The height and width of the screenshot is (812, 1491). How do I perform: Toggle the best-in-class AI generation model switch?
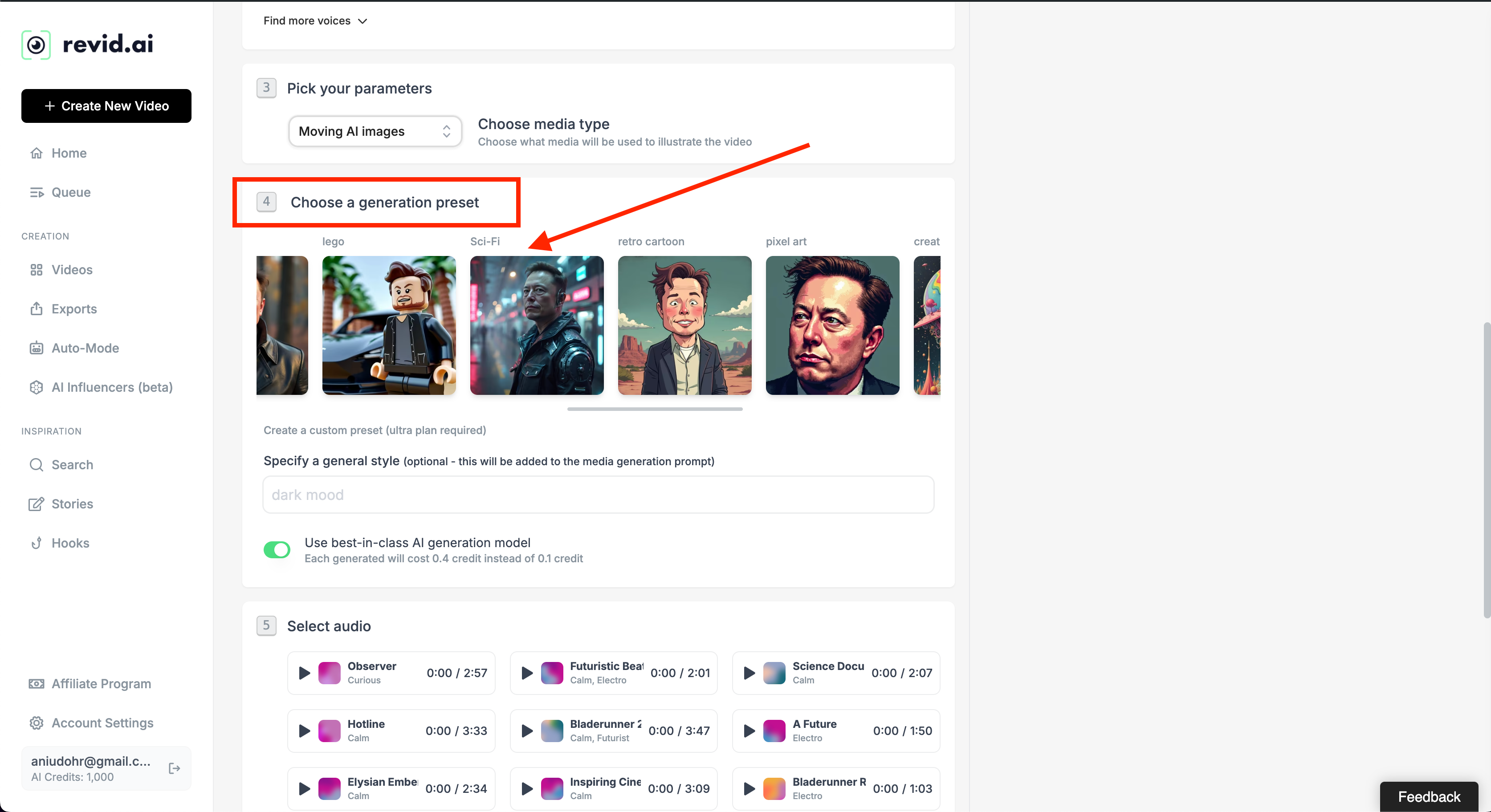tap(277, 549)
